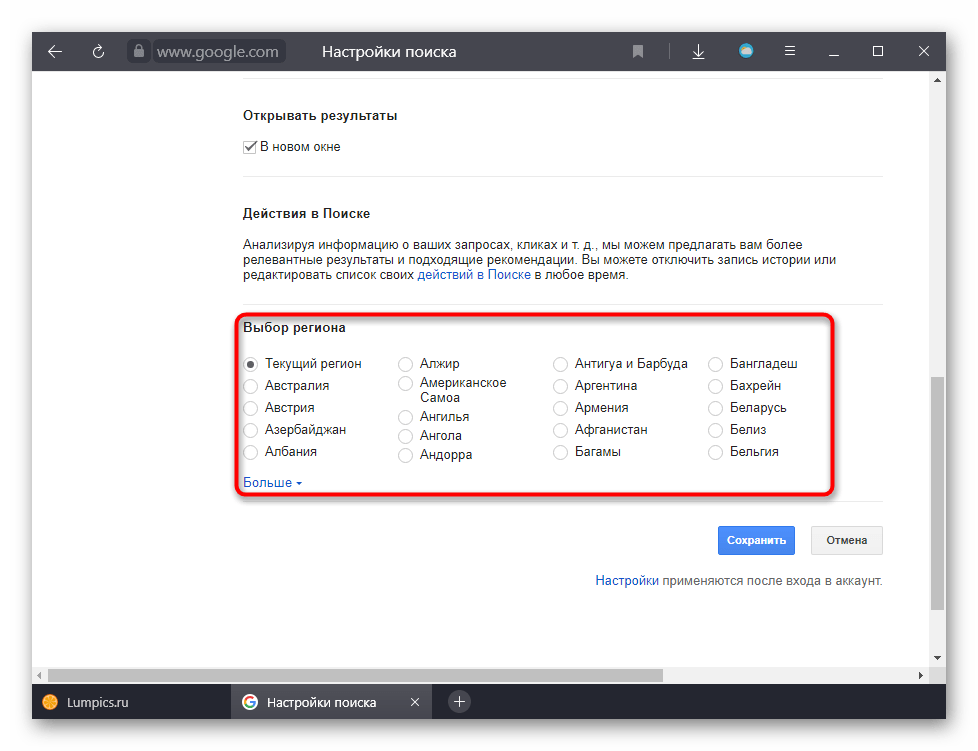Reload the page with refresh icon
Viewport: 978px width, 751px height.
[x=99, y=51]
